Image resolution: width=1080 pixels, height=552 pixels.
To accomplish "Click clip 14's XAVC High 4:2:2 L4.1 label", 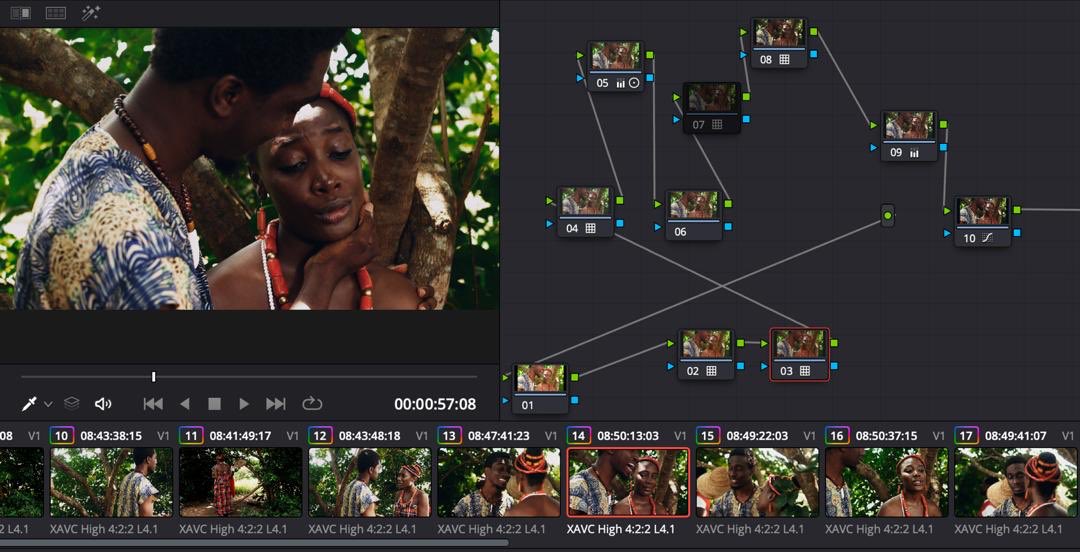I will coord(621,529).
